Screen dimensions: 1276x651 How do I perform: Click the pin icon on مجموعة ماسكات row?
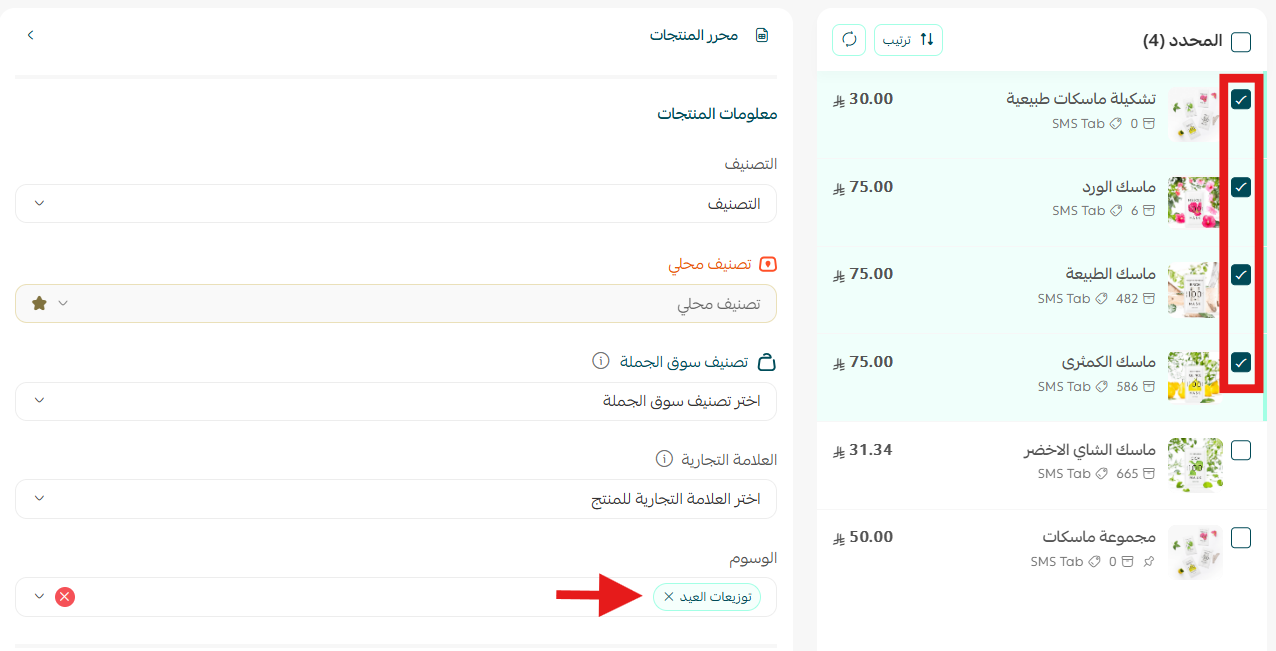(x=1150, y=561)
